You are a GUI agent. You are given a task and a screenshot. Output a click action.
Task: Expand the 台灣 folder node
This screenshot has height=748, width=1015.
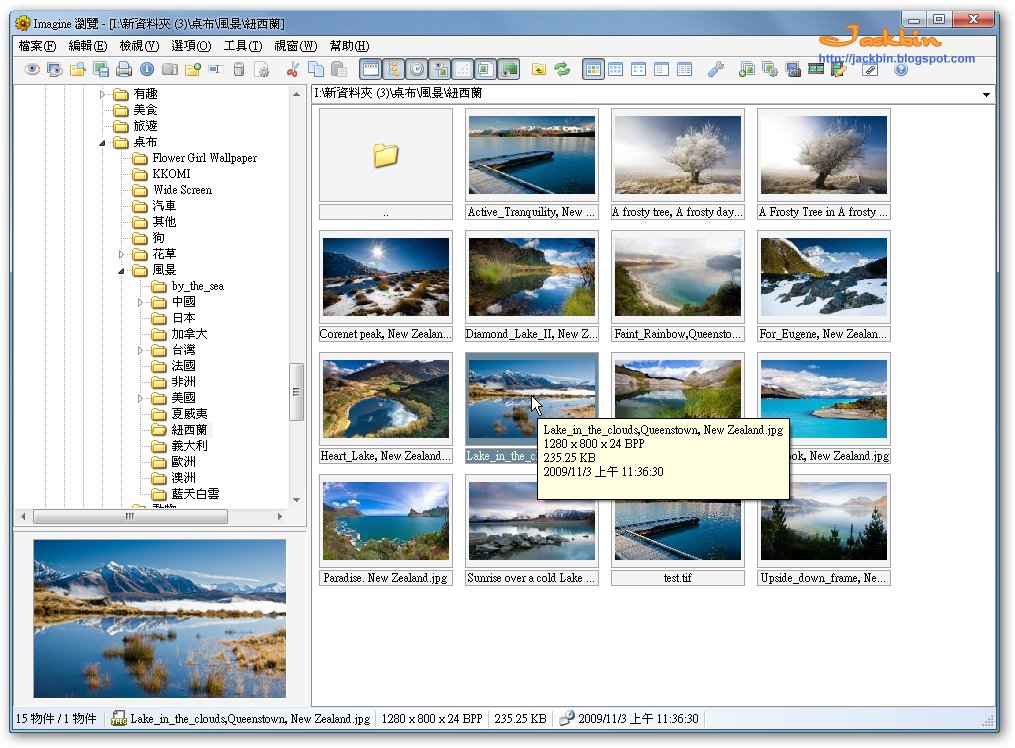click(x=140, y=350)
